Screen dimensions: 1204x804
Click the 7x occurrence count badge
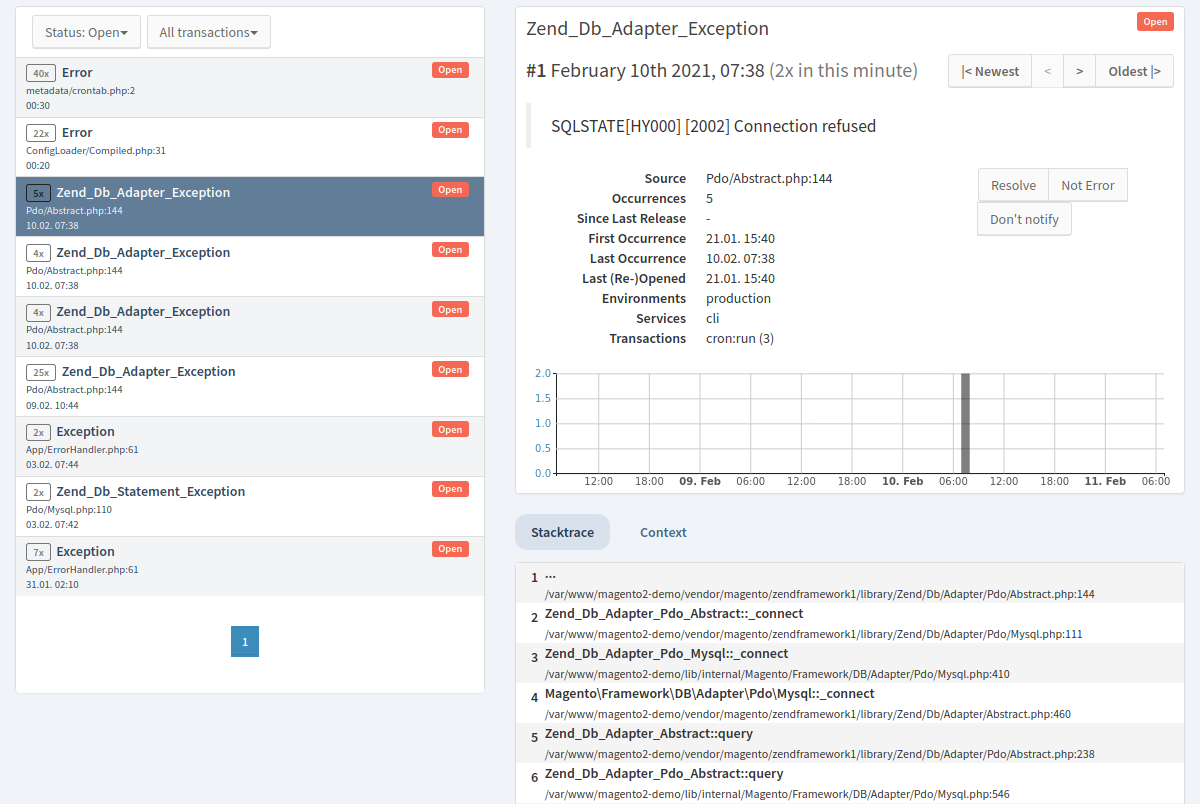pyautogui.click(x=38, y=552)
